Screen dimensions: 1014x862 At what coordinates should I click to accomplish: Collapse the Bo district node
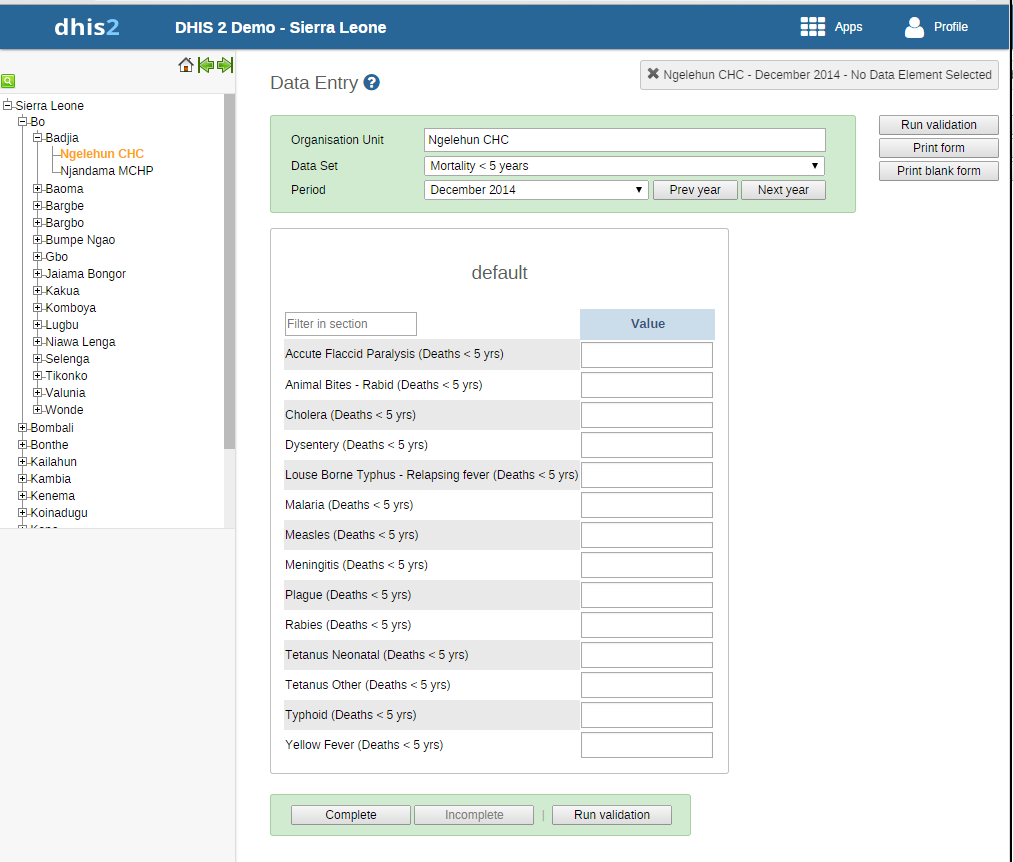(23, 121)
